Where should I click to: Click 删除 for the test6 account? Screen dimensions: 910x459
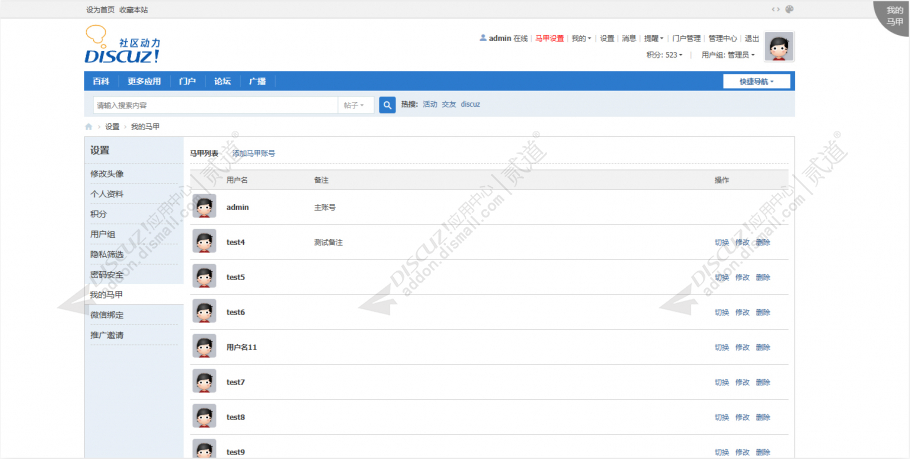tap(763, 312)
